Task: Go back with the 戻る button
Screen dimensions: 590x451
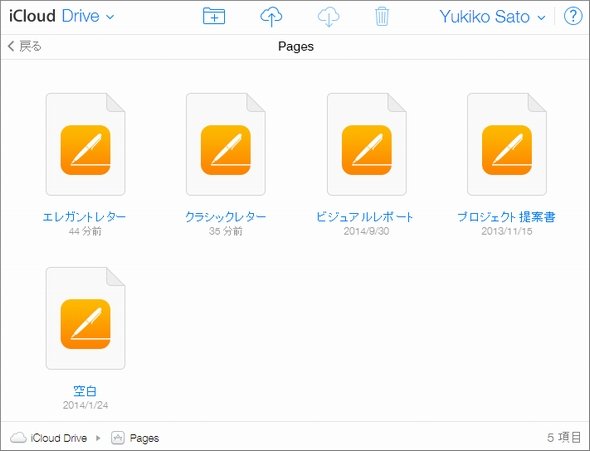Action: tap(24, 46)
